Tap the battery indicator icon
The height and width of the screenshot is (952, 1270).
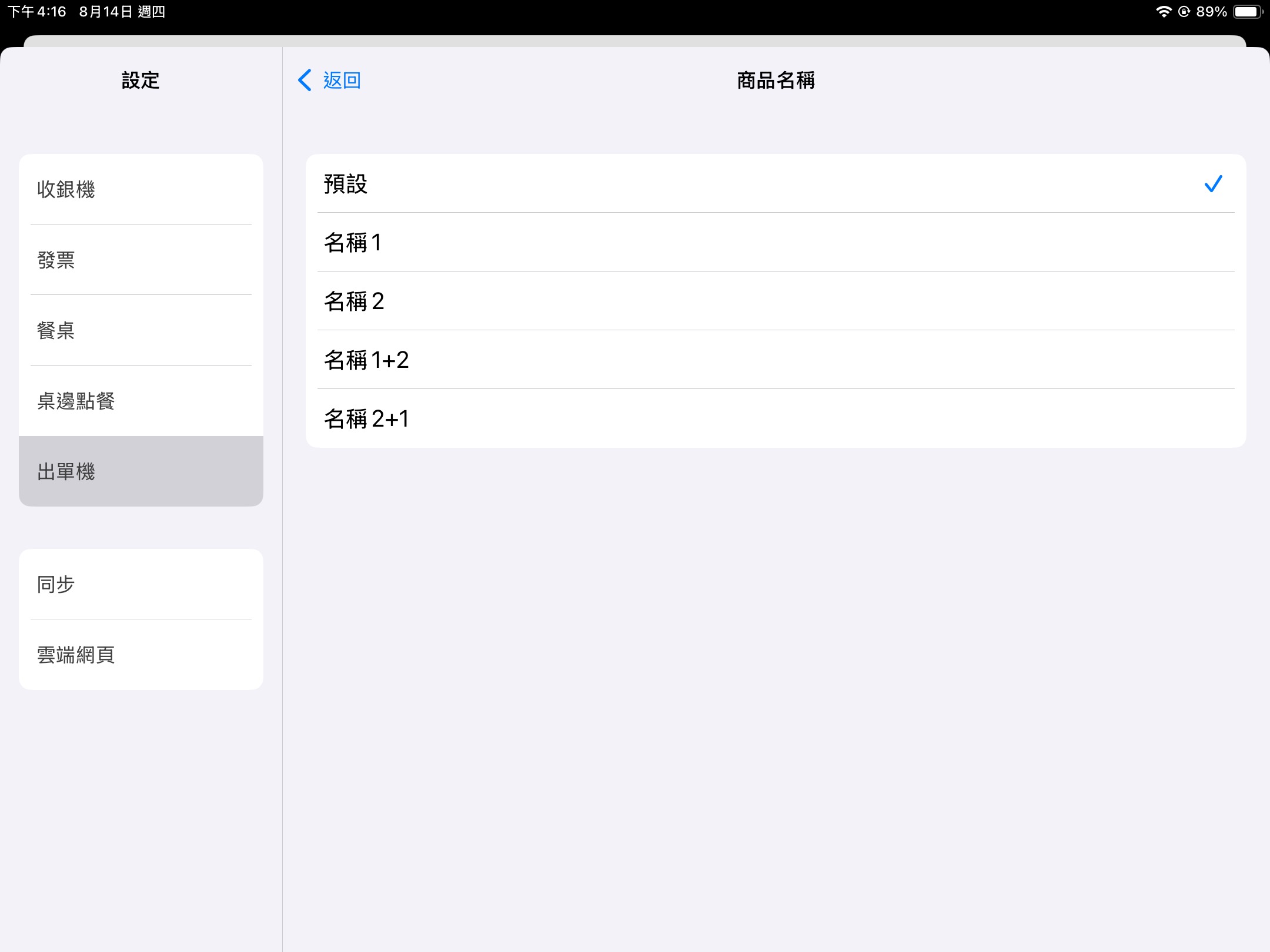click(1247, 12)
